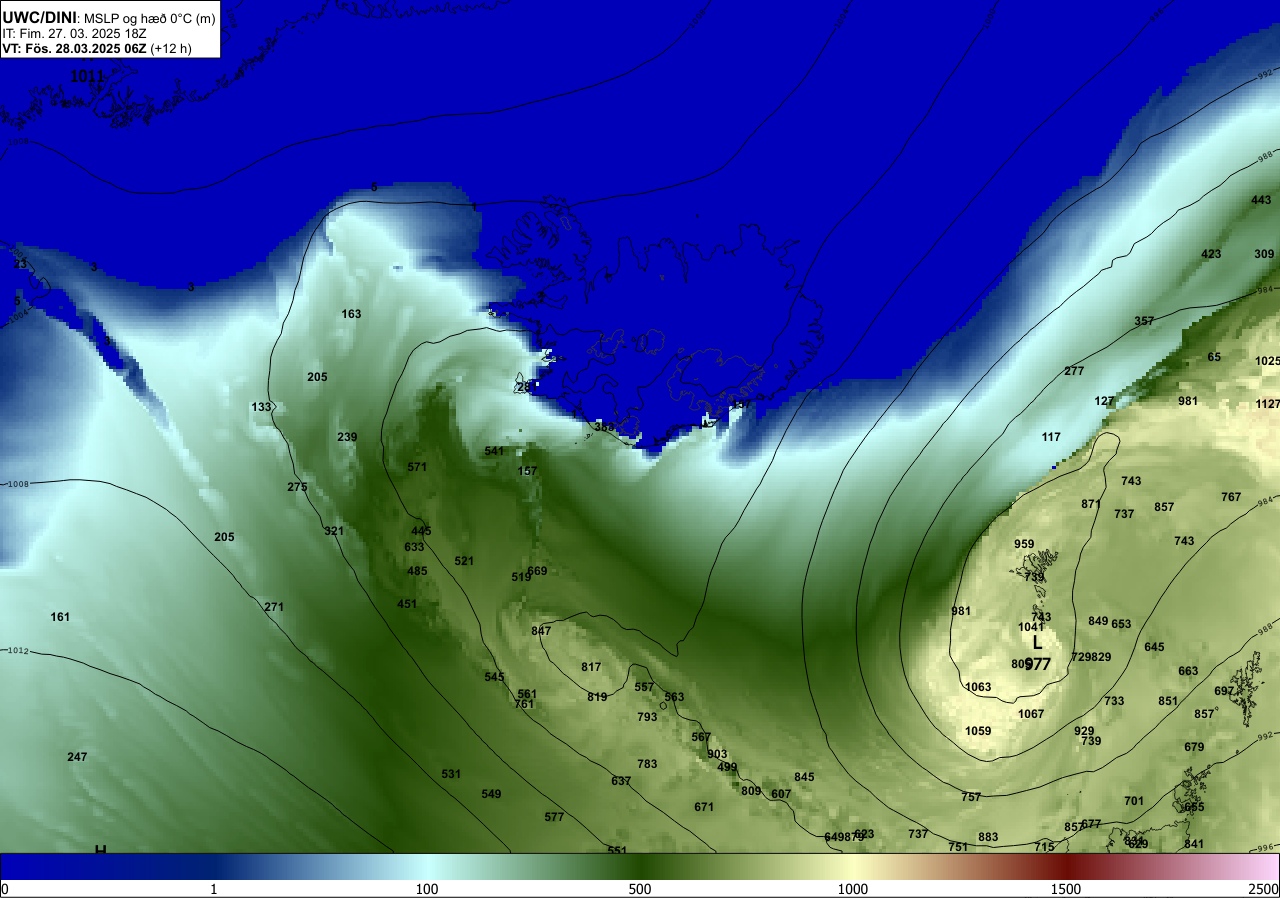Click the height value 163

click(351, 314)
